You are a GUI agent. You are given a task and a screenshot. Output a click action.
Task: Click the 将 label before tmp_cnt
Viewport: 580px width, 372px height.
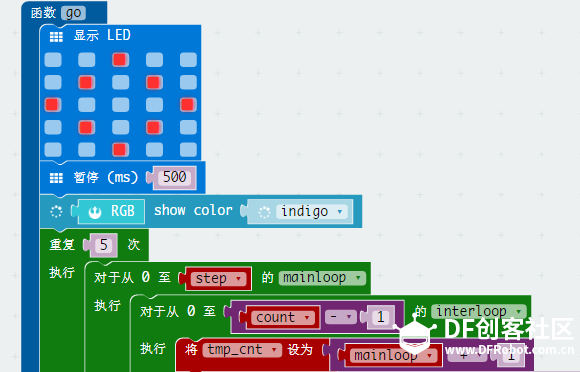click(191, 349)
